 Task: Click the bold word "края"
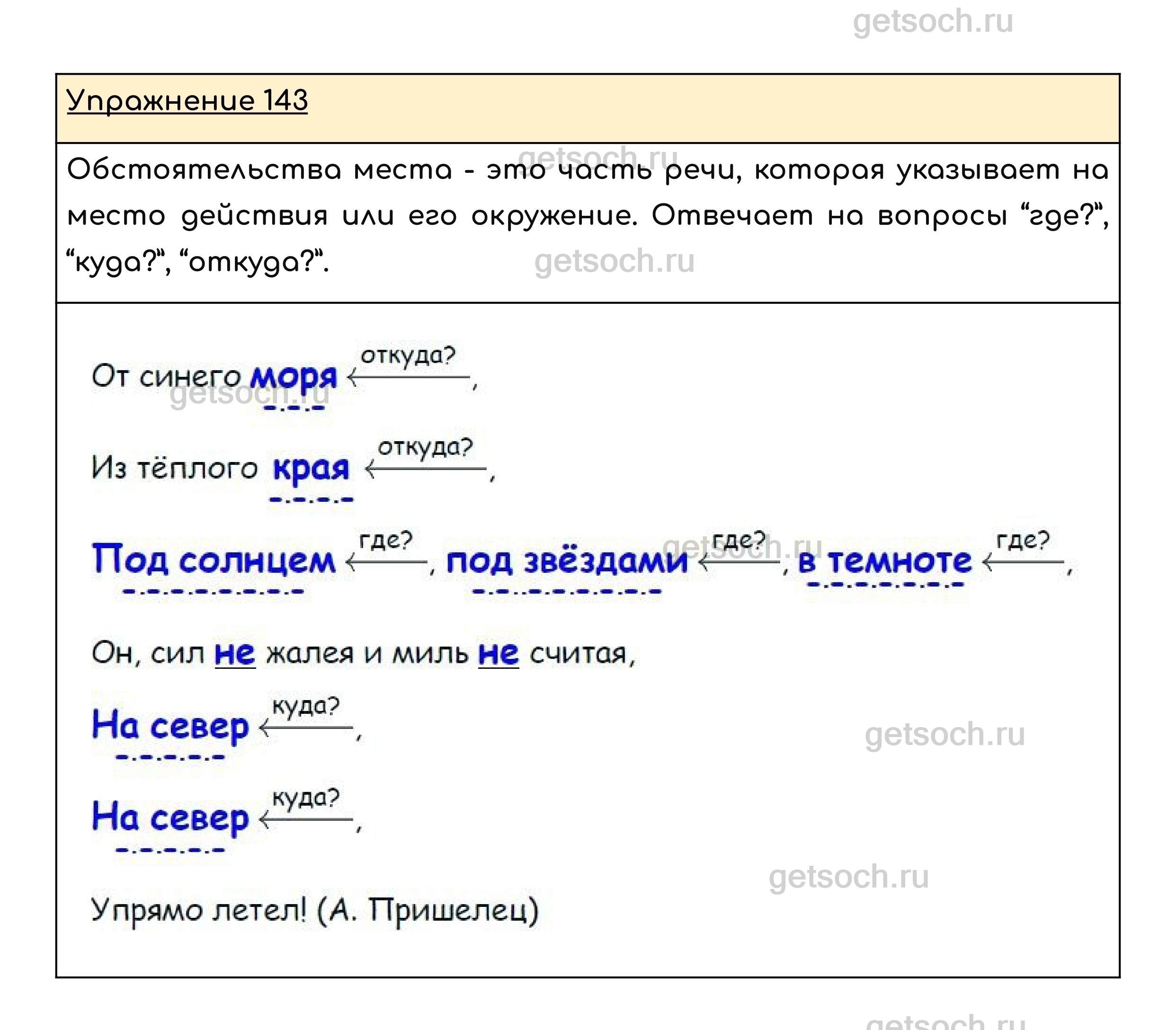(311, 469)
